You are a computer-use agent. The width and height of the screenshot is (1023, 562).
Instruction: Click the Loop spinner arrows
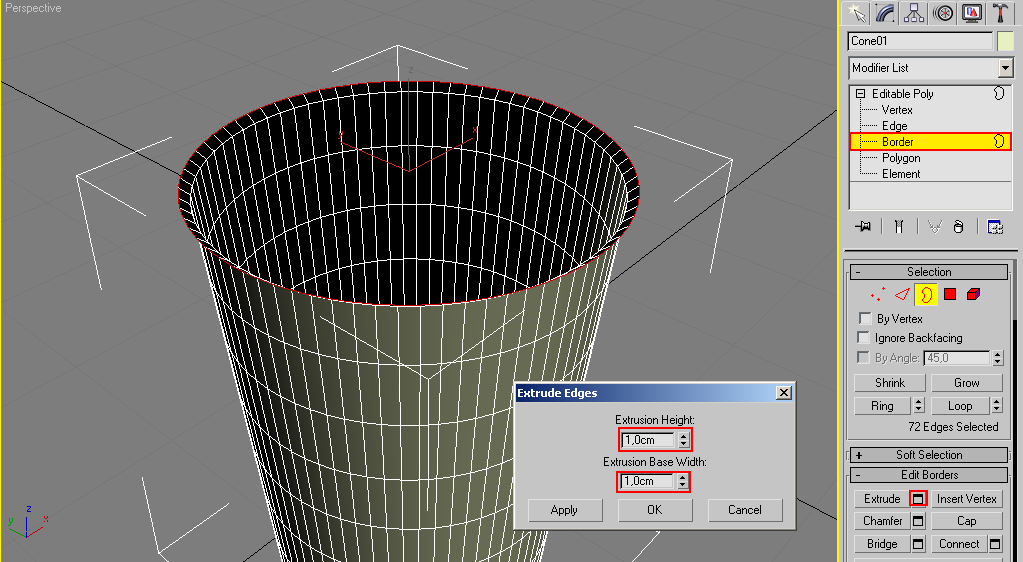(x=996, y=405)
